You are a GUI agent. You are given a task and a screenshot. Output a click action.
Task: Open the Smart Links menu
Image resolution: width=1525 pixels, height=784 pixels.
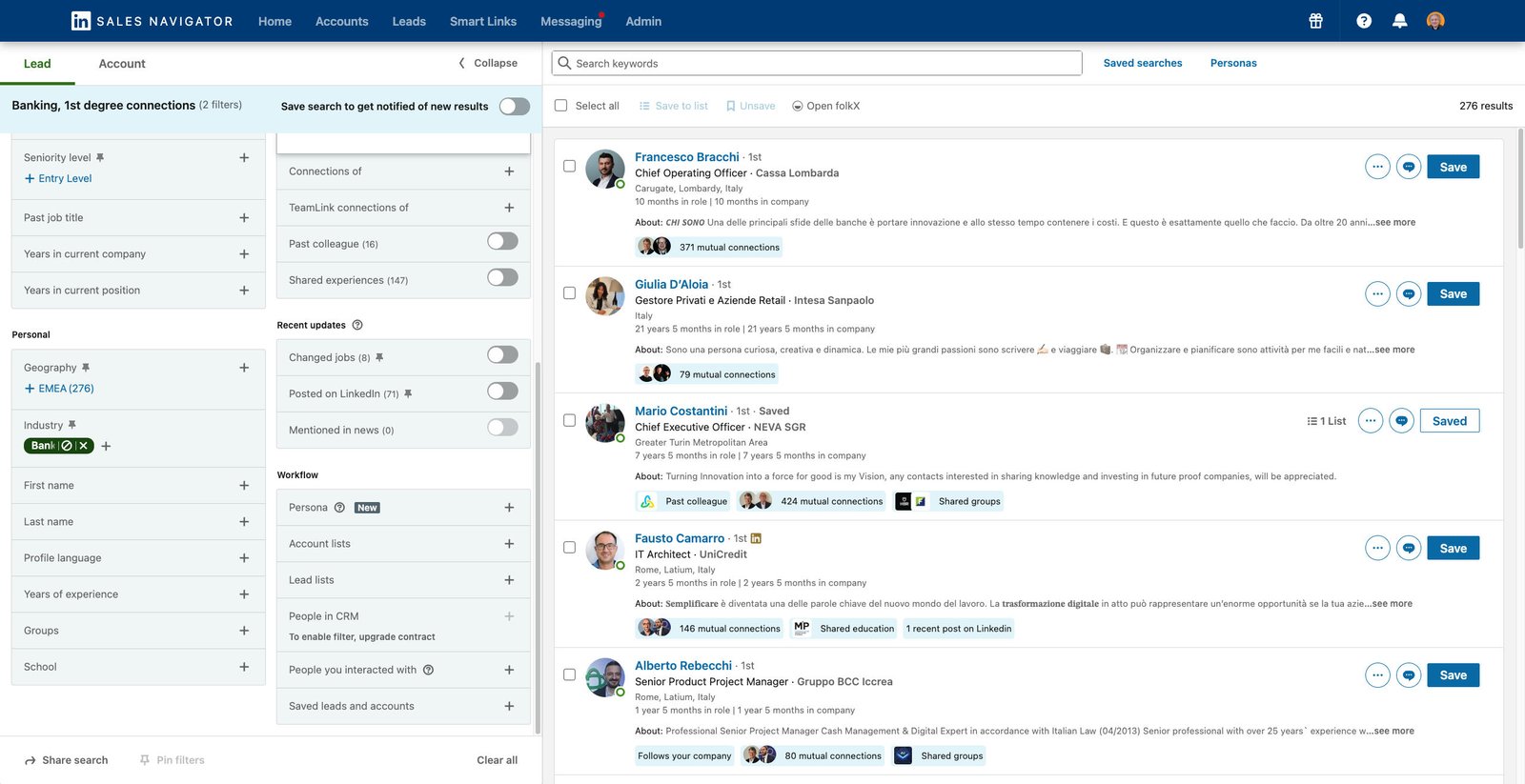(483, 21)
